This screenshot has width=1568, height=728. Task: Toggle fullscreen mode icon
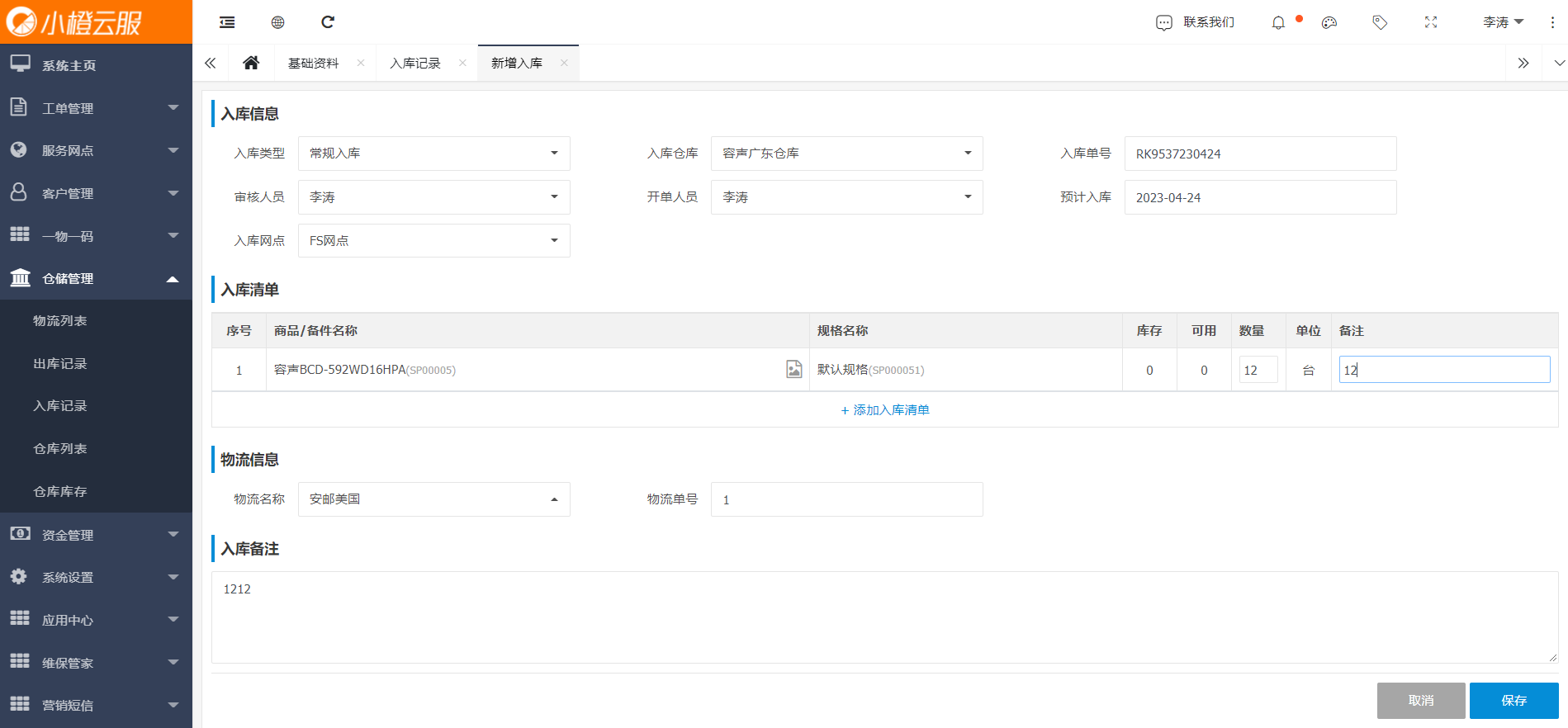point(1431,22)
